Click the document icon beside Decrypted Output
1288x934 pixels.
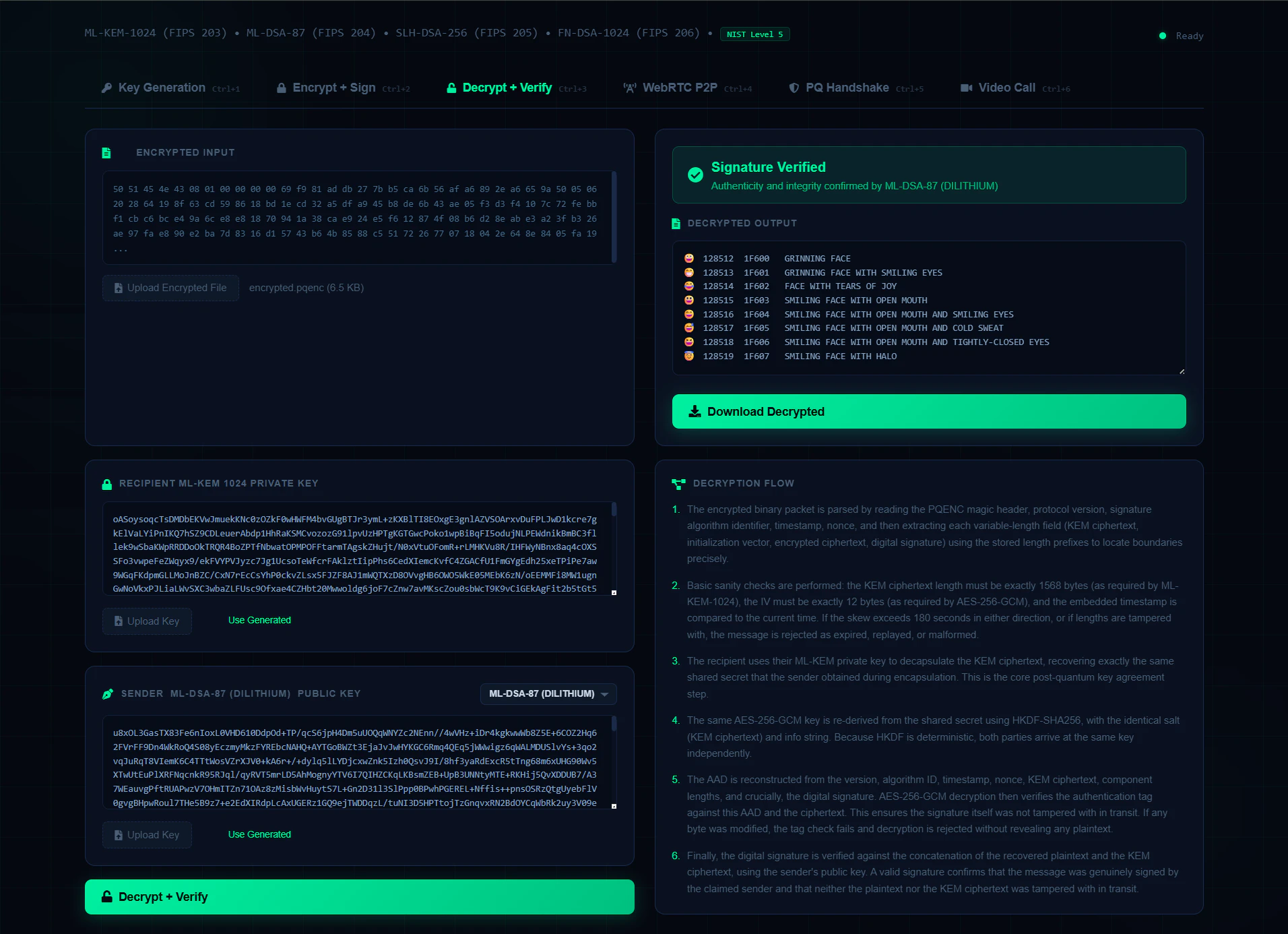pos(676,224)
